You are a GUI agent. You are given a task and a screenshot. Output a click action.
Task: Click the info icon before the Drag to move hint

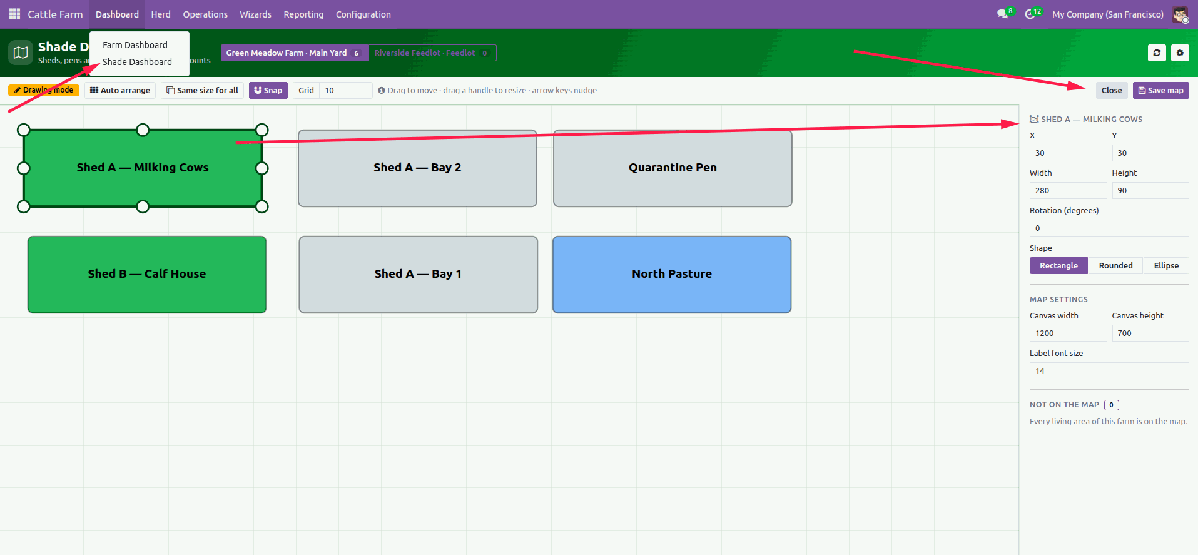click(x=381, y=90)
